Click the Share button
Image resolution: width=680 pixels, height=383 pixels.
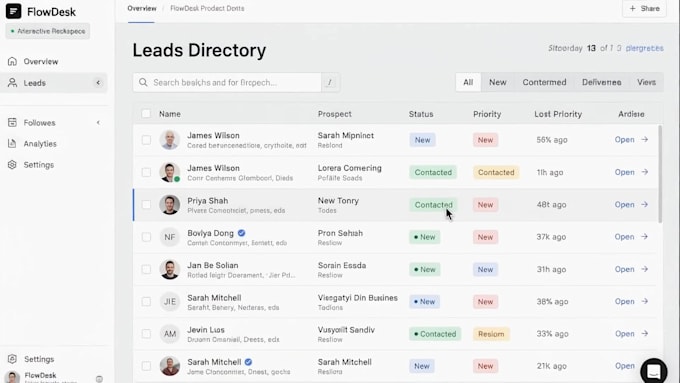pyautogui.click(x=644, y=8)
